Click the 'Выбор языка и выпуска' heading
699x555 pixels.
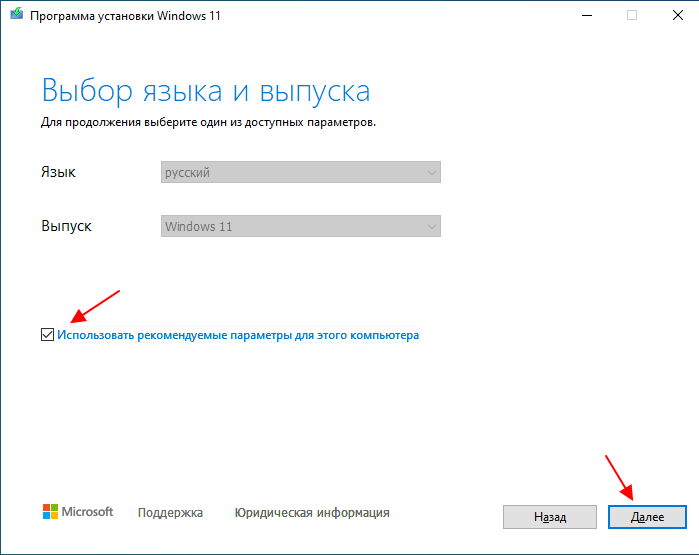pos(206,91)
